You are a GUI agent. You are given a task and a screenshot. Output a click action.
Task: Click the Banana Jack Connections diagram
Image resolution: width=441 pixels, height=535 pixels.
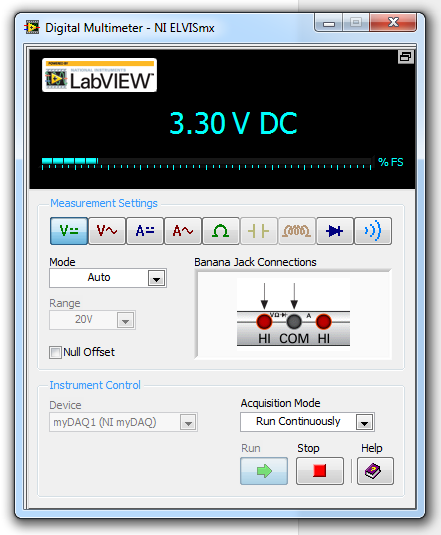click(x=293, y=314)
